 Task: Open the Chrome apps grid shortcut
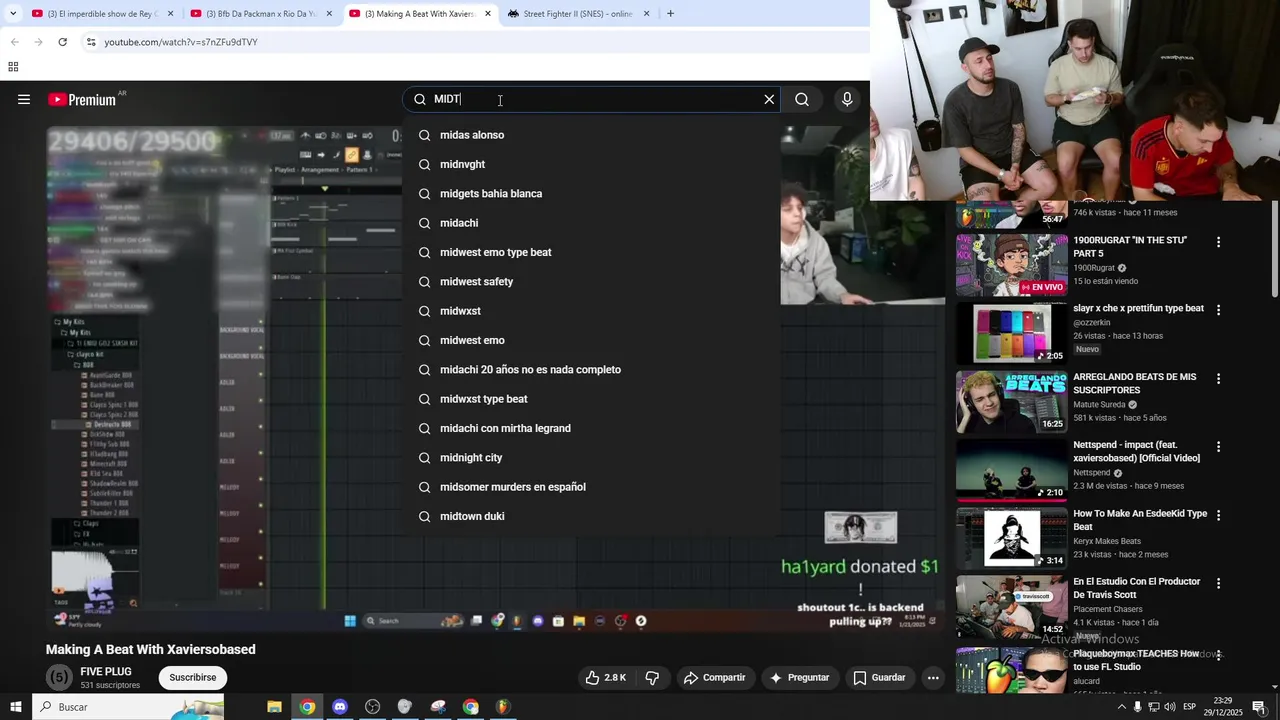click(13, 67)
